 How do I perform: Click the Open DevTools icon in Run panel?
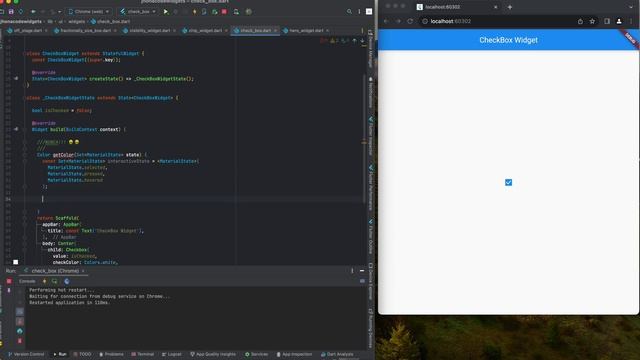pos(67,281)
